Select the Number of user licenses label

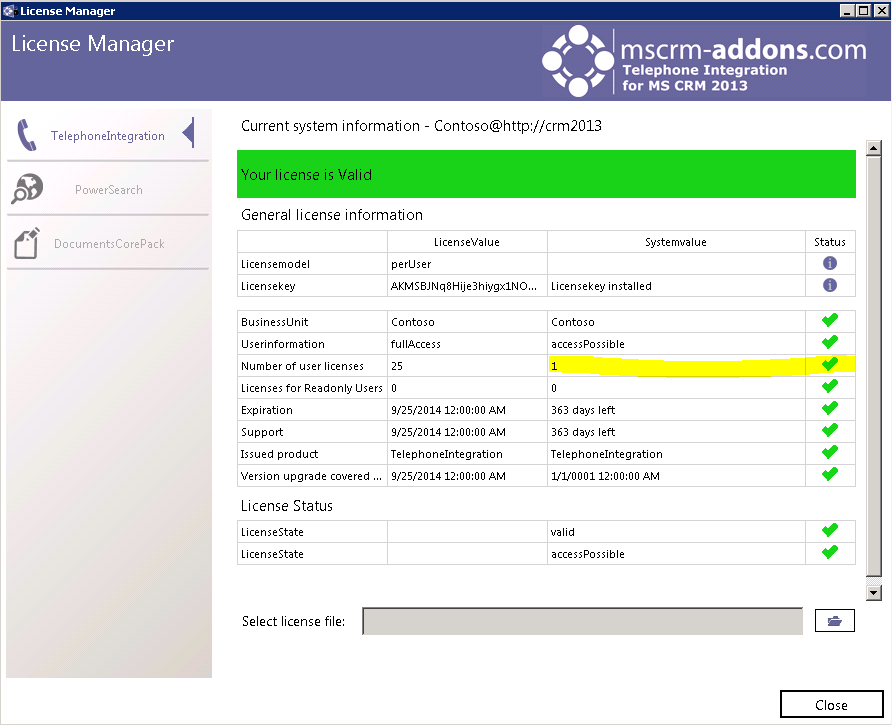click(x=302, y=366)
